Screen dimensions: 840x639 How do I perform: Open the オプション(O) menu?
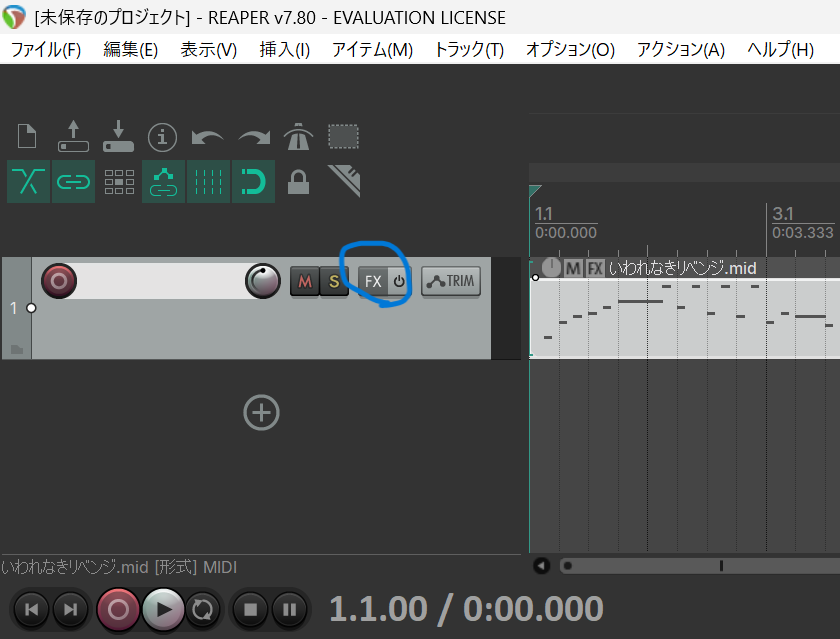pyautogui.click(x=571, y=50)
